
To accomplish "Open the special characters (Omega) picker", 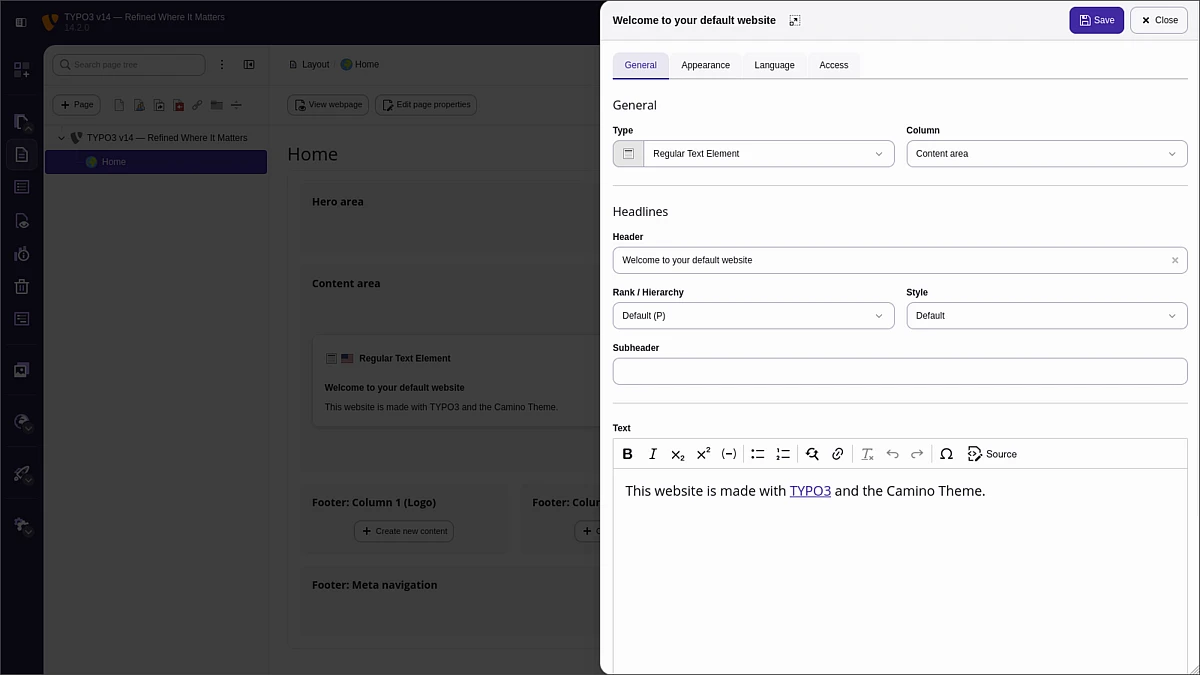I will pos(946,454).
